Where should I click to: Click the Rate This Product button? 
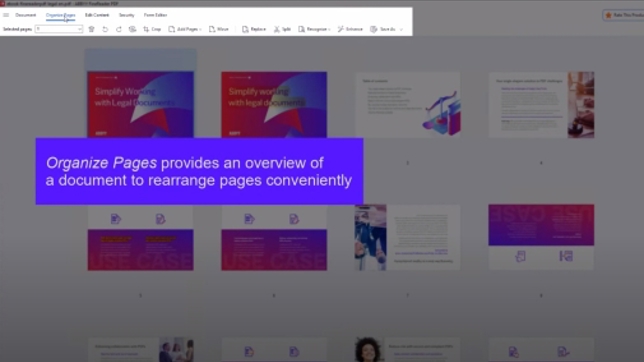click(624, 15)
